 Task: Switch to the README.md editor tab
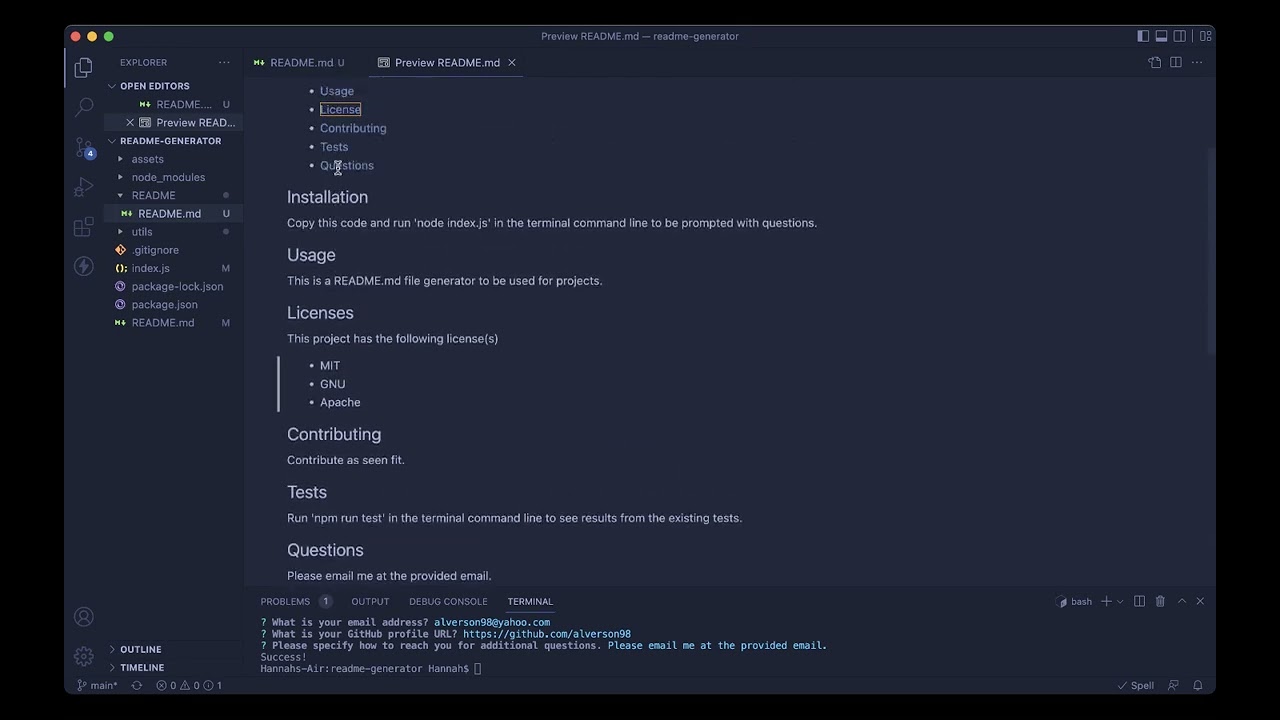[x=299, y=62]
